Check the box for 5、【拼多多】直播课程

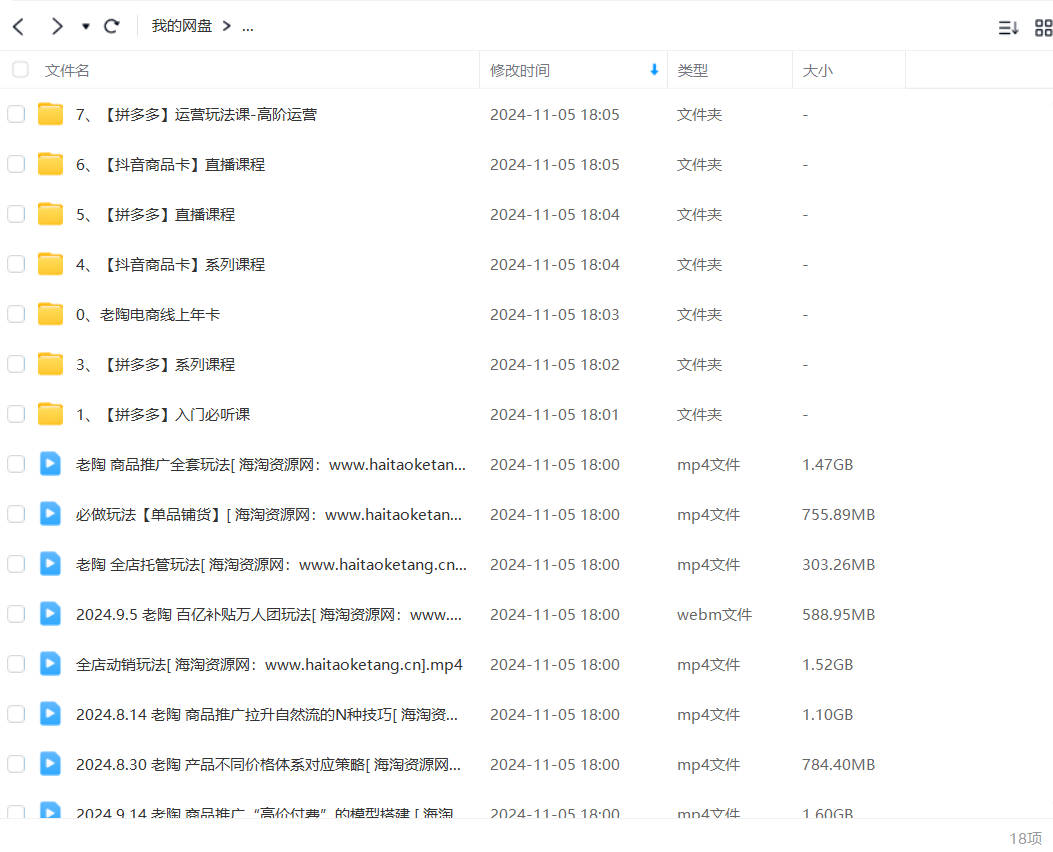(16, 214)
